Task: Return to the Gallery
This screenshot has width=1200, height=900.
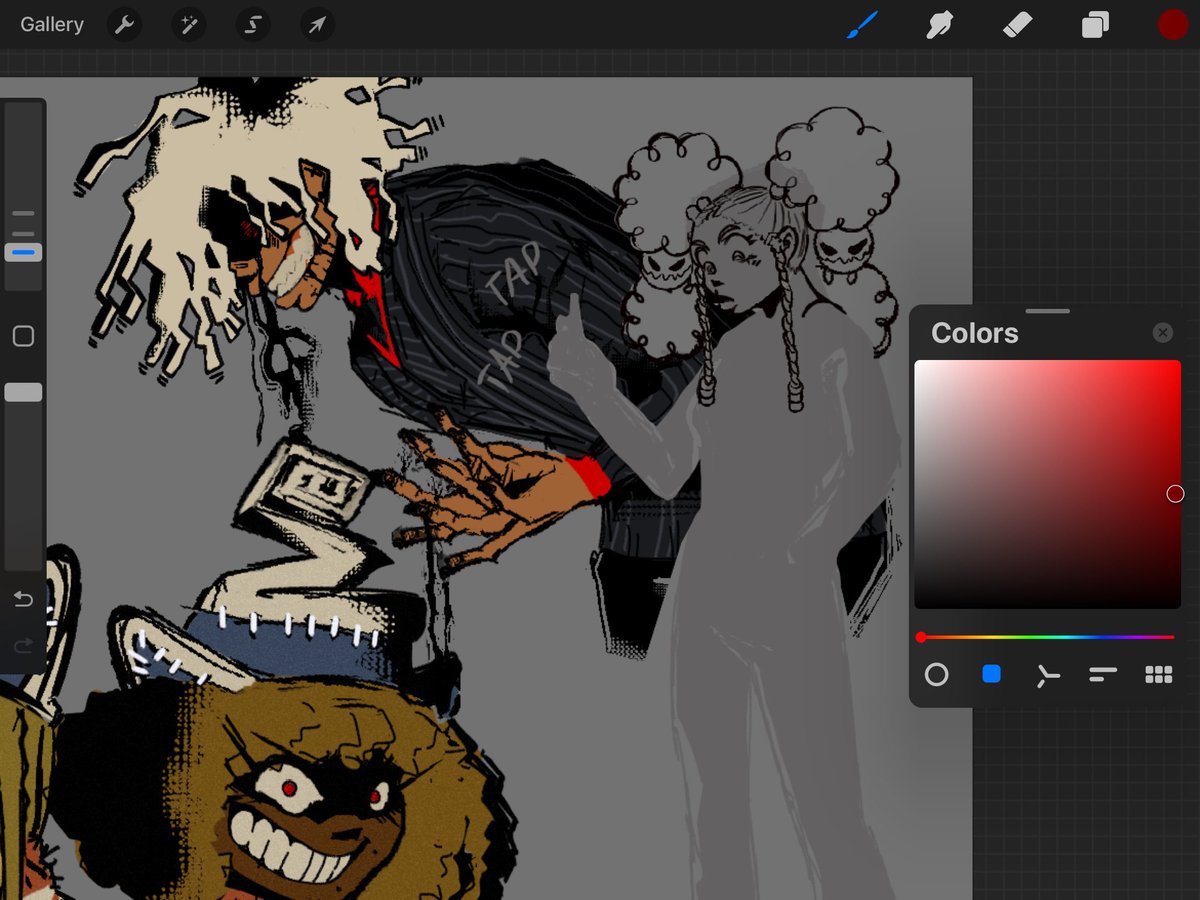Action: pos(52,25)
